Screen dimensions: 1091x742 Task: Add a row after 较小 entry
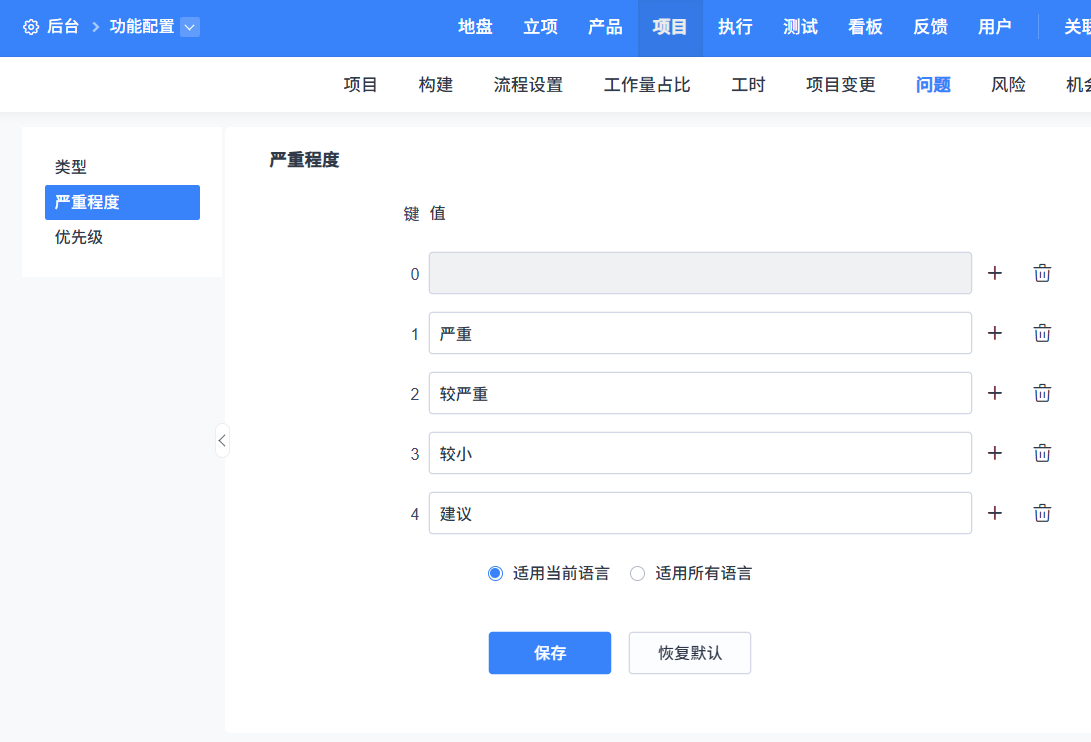(x=995, y=453)
